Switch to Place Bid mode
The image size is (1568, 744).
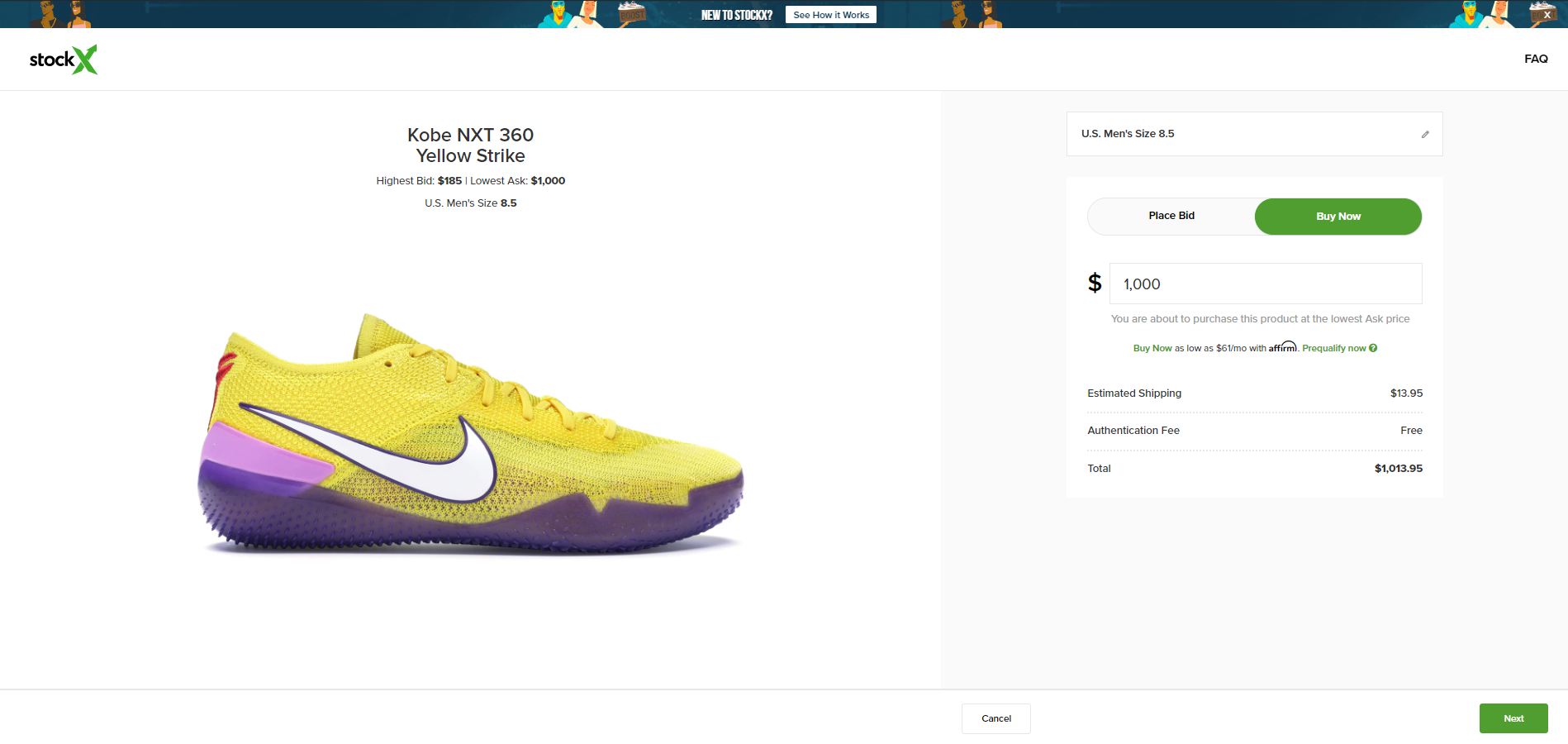point(1171,216)
